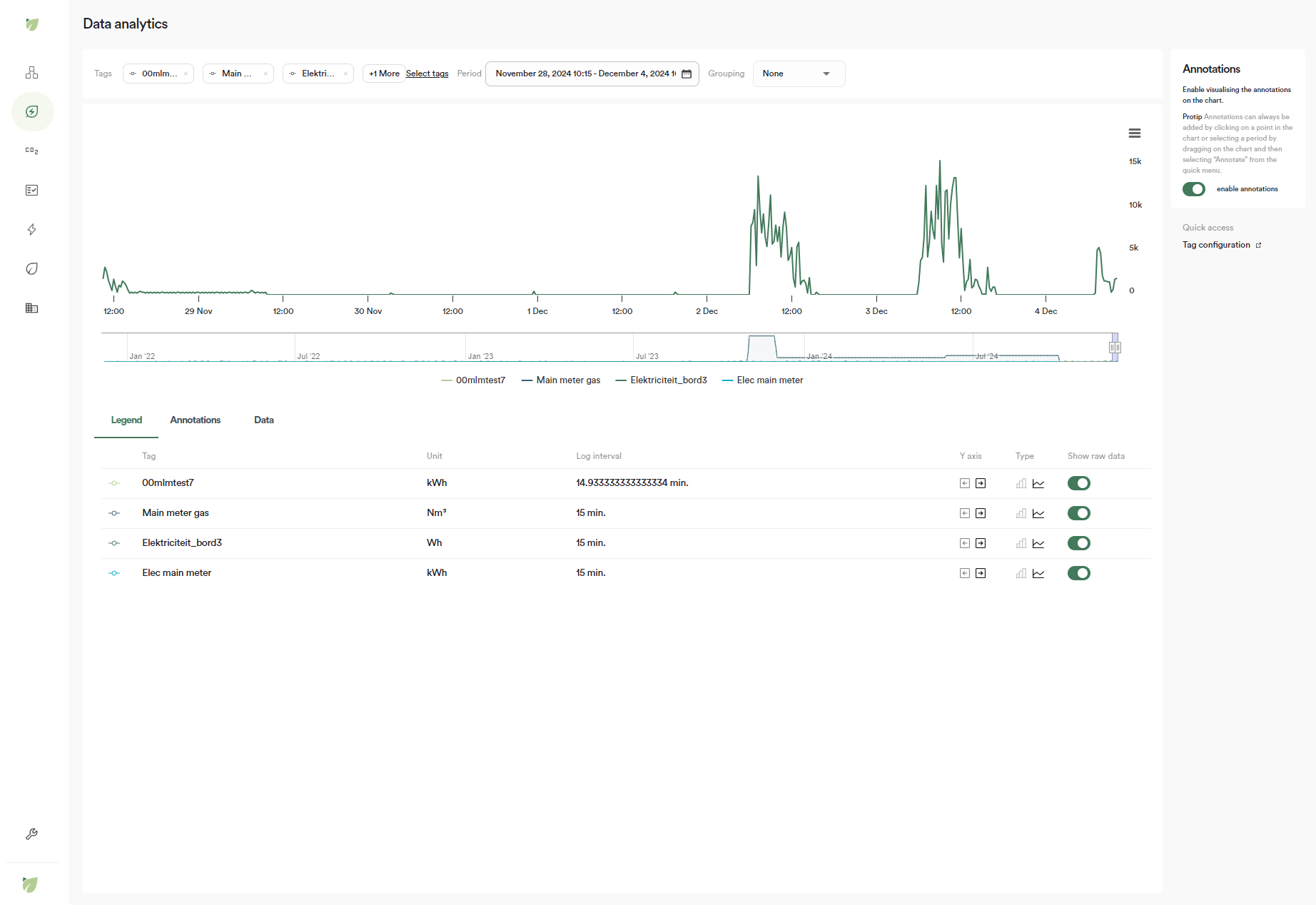Open the checklist report sidebar icon

pos(32,191)
